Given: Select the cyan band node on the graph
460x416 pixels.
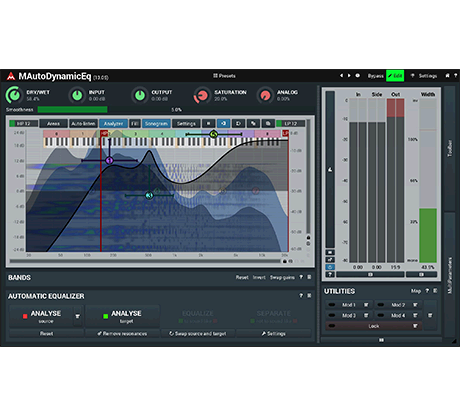Looking at the screenshot, I should [x=149, y=195].
